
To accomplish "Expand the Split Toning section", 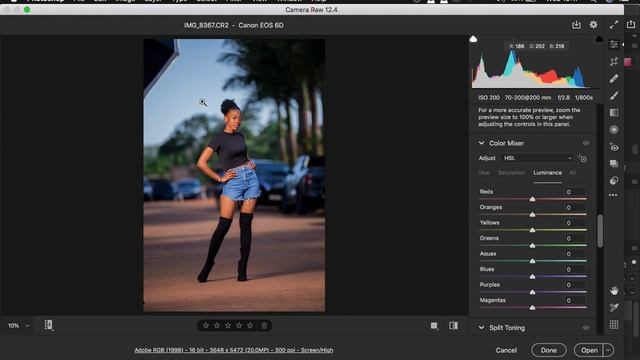I will pos(481,328).
